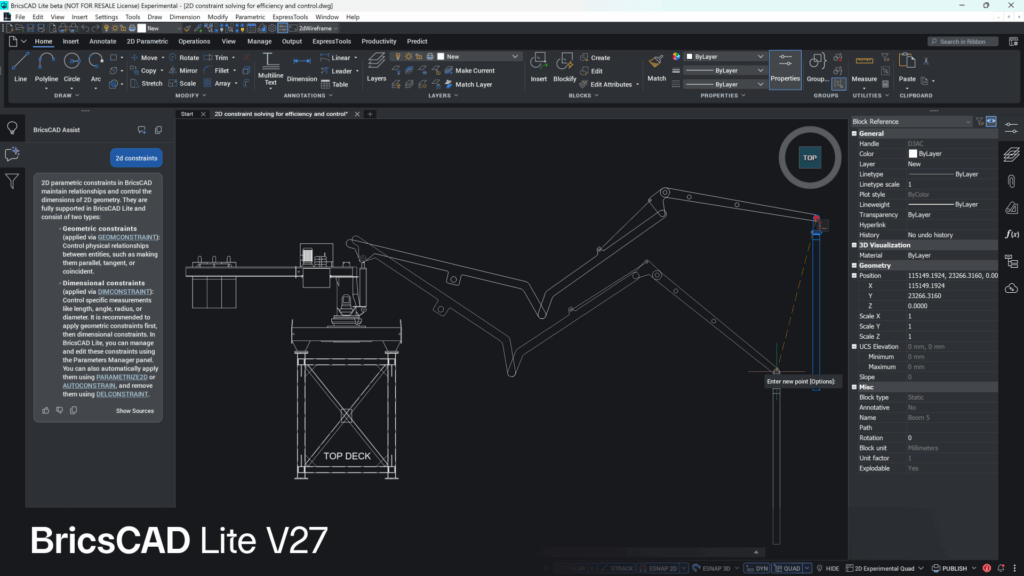
Task: Open the f(x) parameters panel icon
Action: (1012, 234)
